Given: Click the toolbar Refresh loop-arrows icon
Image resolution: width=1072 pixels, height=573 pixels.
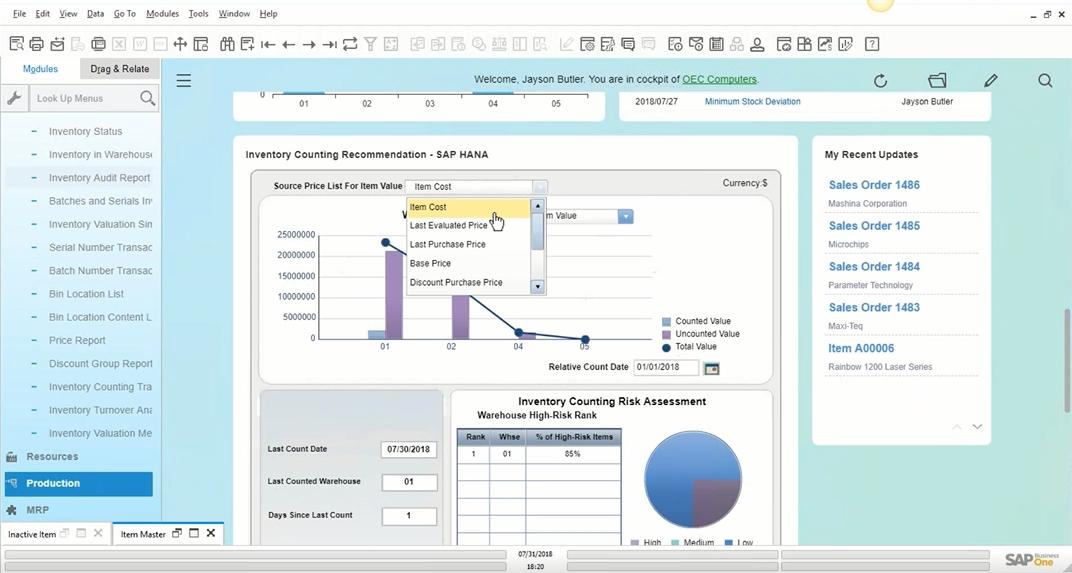Looking at the screenshot, I should tap(350, 44).
